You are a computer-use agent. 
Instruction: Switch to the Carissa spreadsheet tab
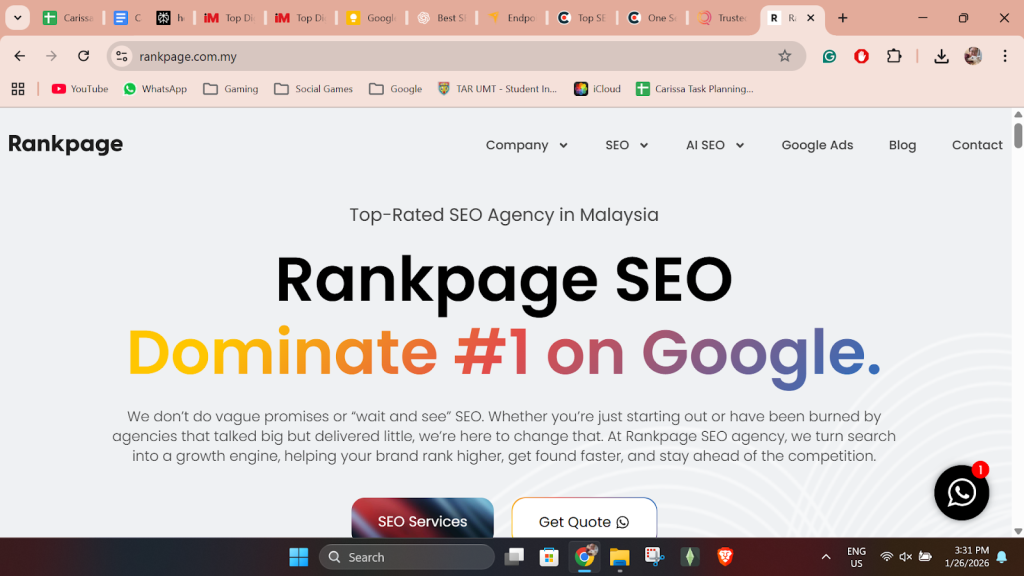tap(67, 18)
